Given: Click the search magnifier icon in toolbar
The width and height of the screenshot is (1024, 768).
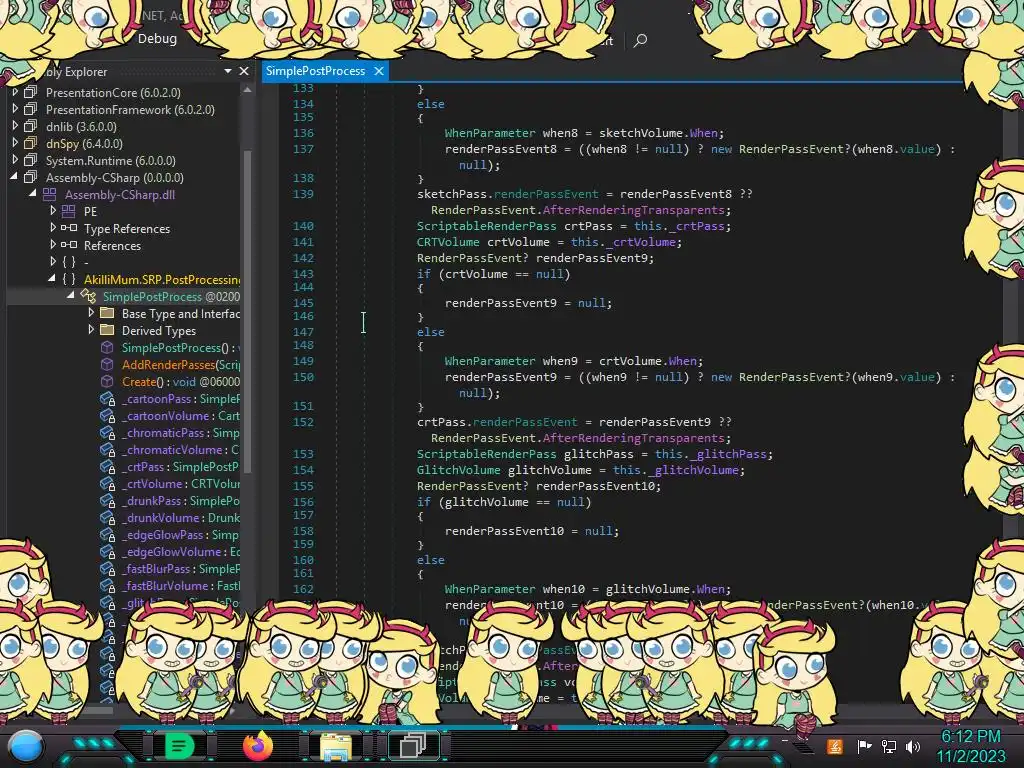Looking at the screenshot, I should [640, 40].
